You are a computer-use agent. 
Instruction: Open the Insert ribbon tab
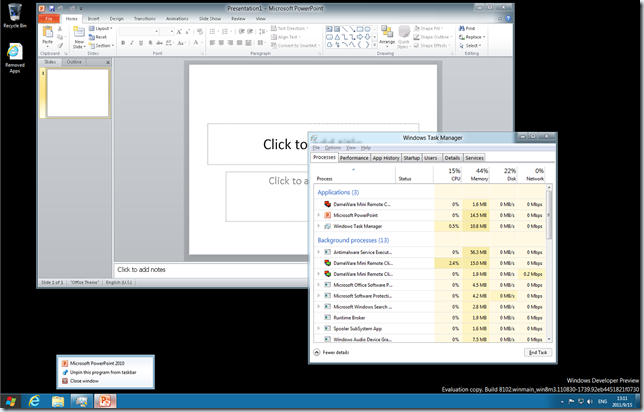point(93,19)
